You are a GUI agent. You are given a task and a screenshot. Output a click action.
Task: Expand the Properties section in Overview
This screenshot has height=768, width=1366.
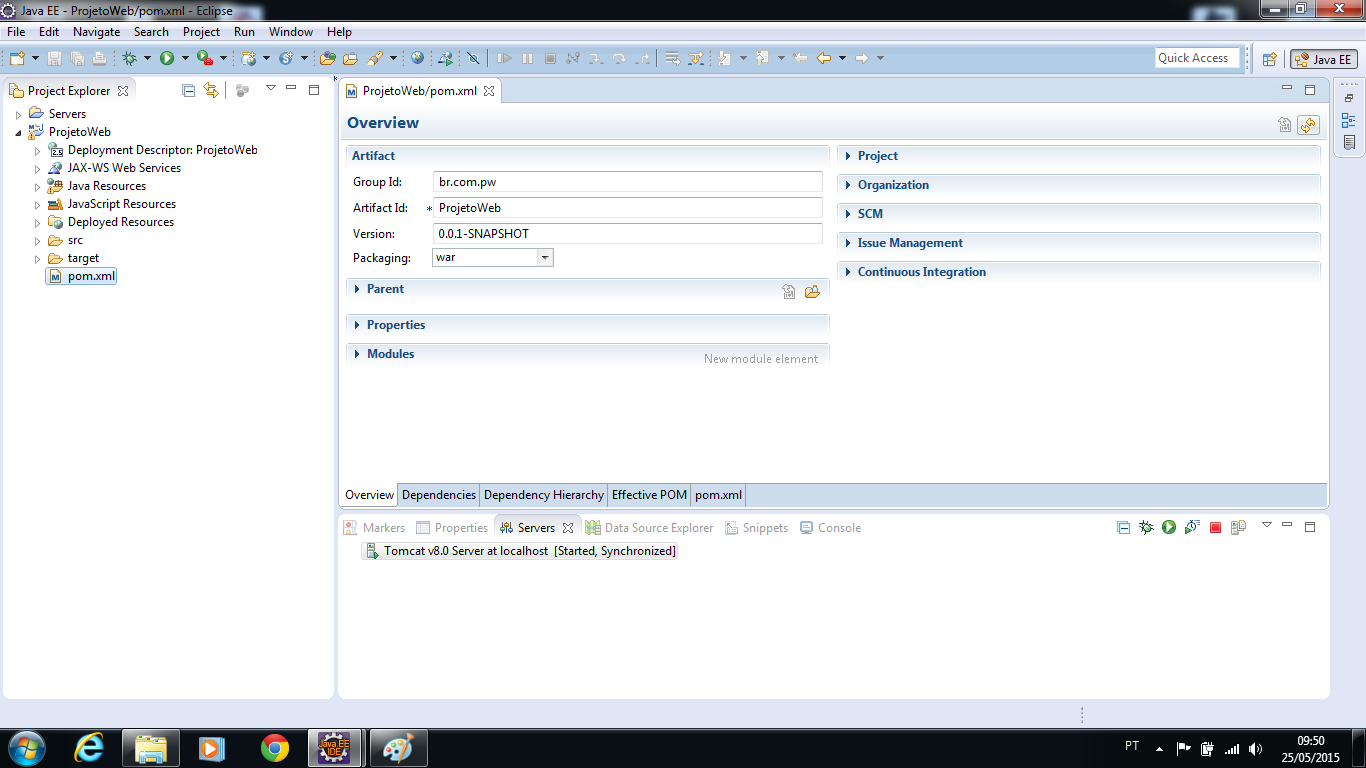tap(357, 325)
